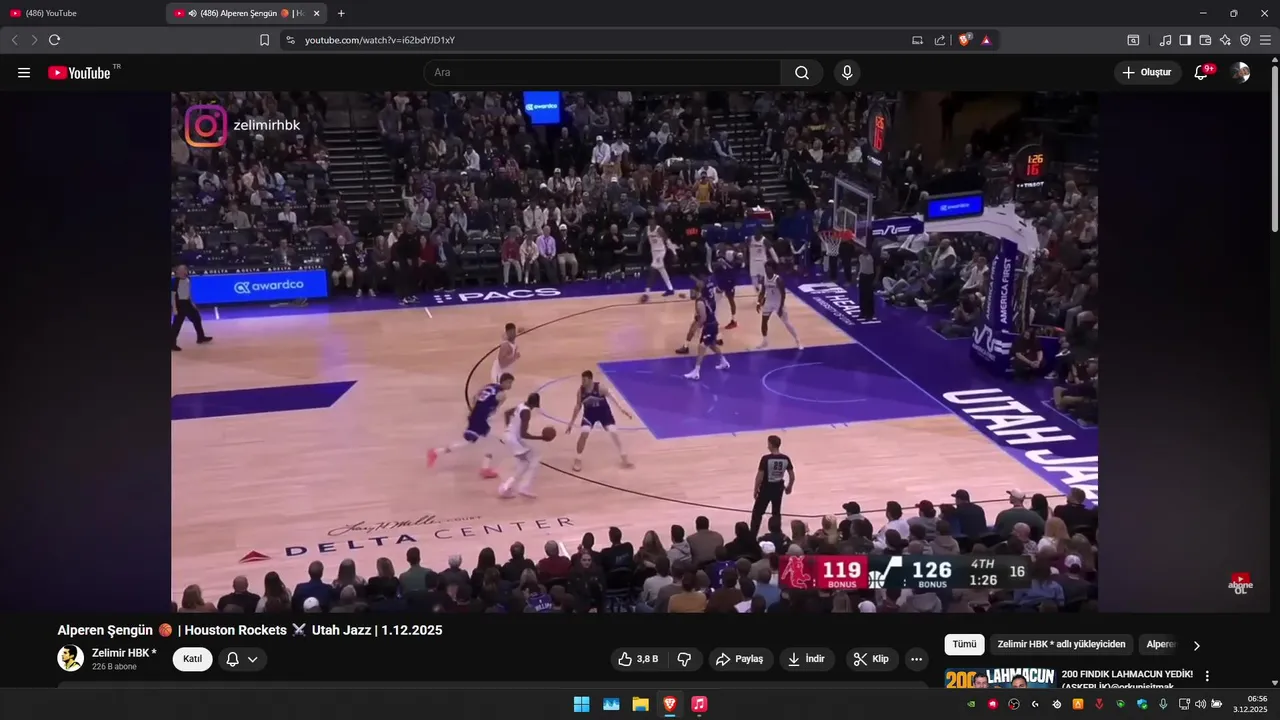
Task: Join the channel via Katıl button
Action: pyautogui.click(x=192, y=659)
